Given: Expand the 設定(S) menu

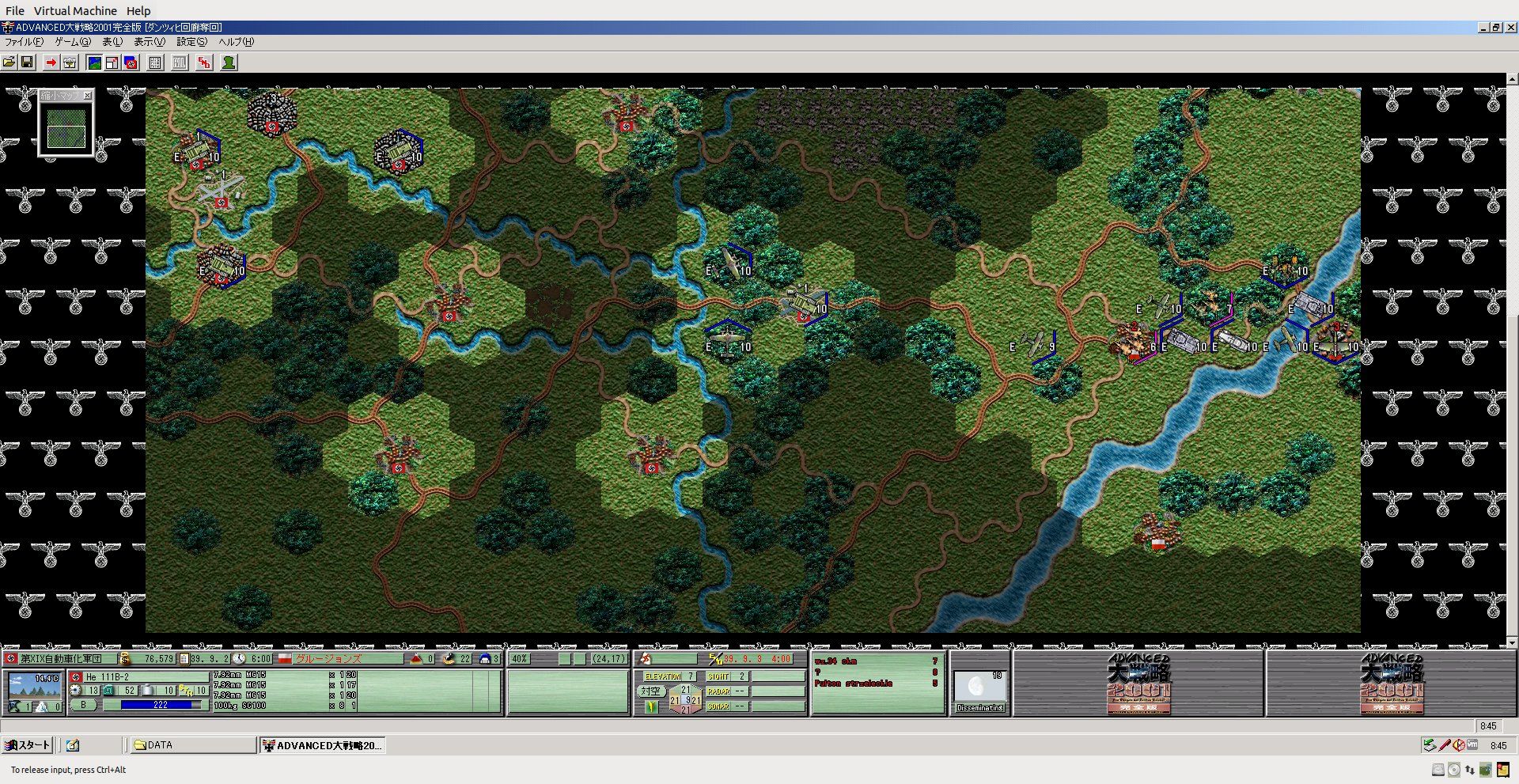Looking at the screenshot, I should pyautogui.click(x=191, y=42).
